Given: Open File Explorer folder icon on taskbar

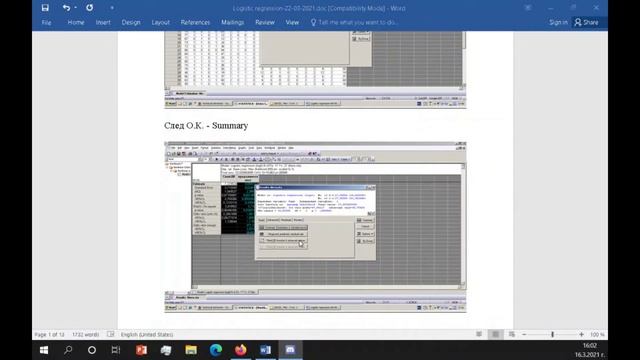Looking at the screenshot, I should 191,350.
